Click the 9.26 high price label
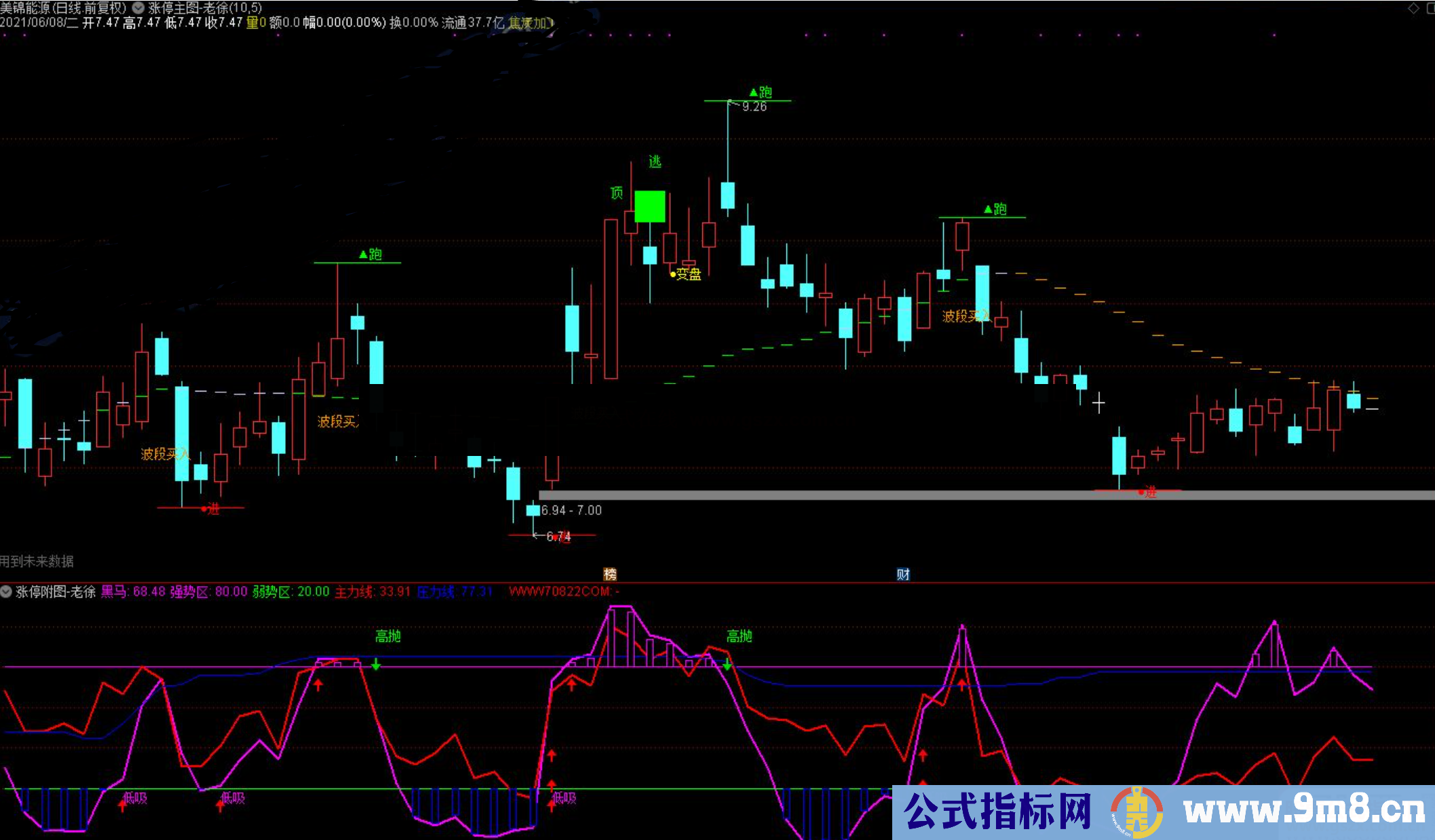Viewport: 1435px width, 840px height. 754,107
